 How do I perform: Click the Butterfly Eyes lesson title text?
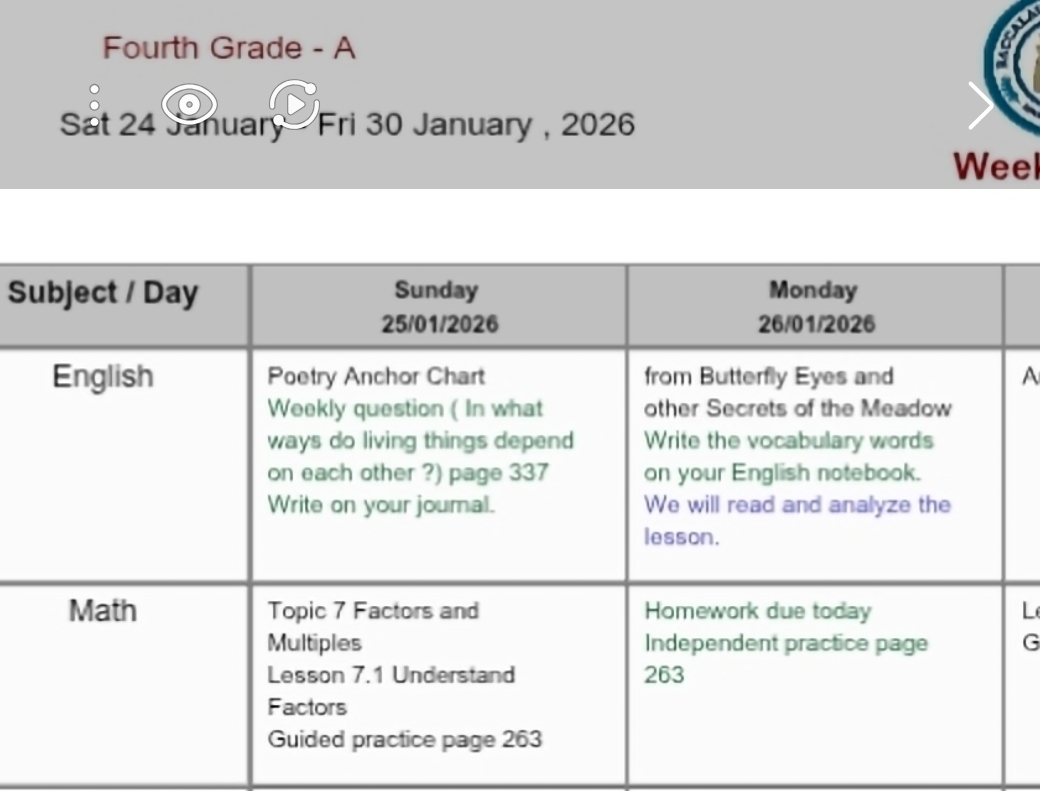coord(796,392)
